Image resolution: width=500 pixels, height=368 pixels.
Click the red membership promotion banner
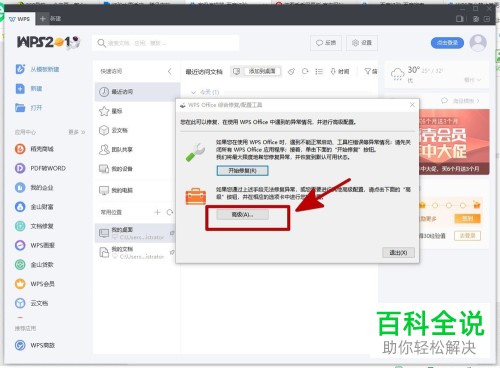tap(454, 142)
